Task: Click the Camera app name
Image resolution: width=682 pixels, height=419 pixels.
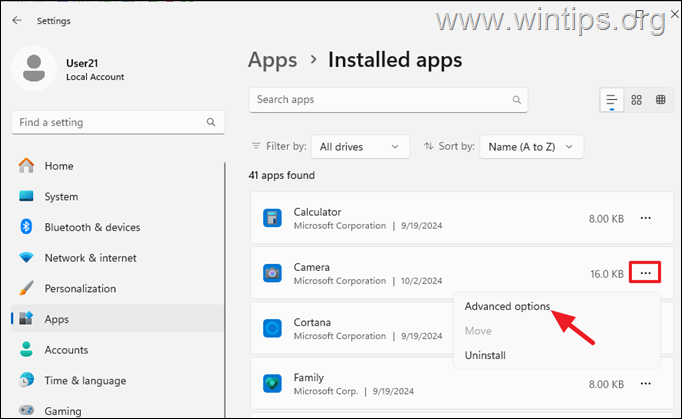Action: coord(311,267)
